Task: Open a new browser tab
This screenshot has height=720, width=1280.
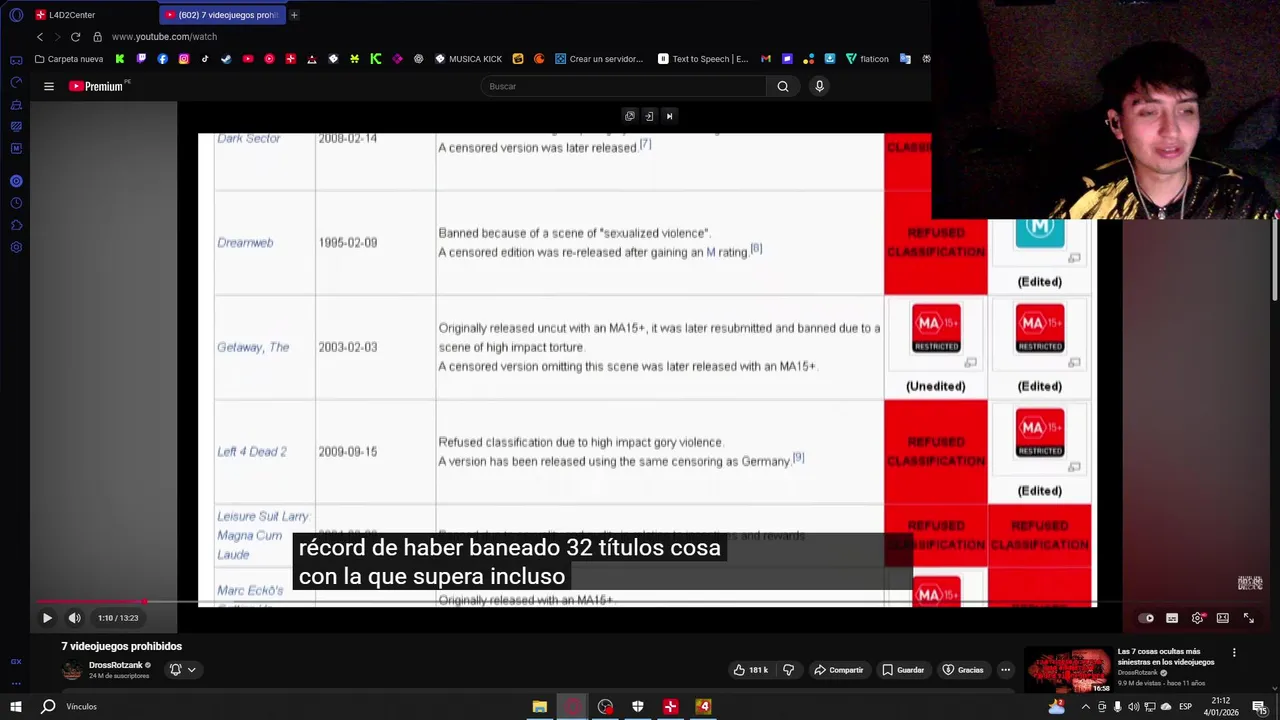Action: click(x=294, y=15)
